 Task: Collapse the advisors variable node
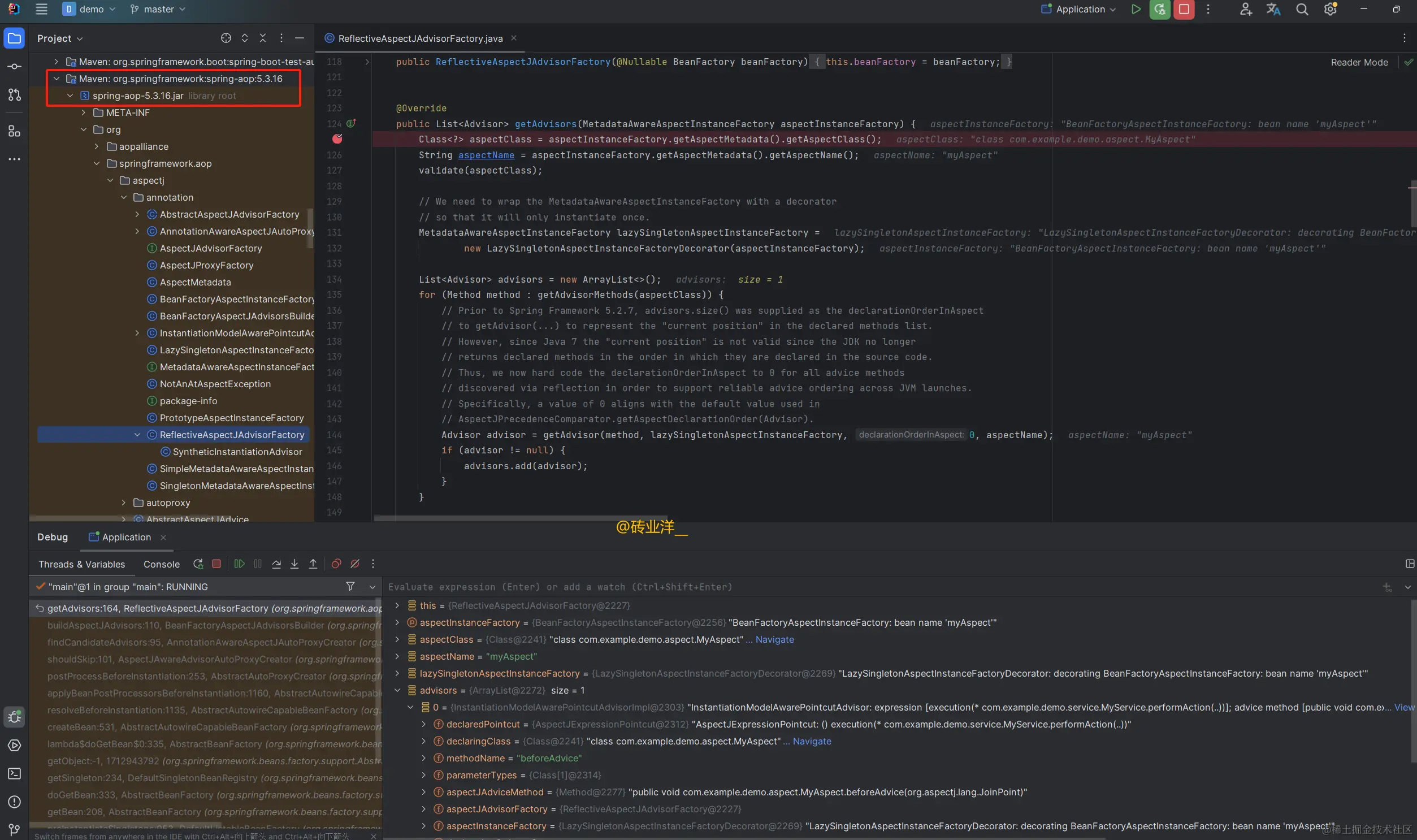(397, 691)
